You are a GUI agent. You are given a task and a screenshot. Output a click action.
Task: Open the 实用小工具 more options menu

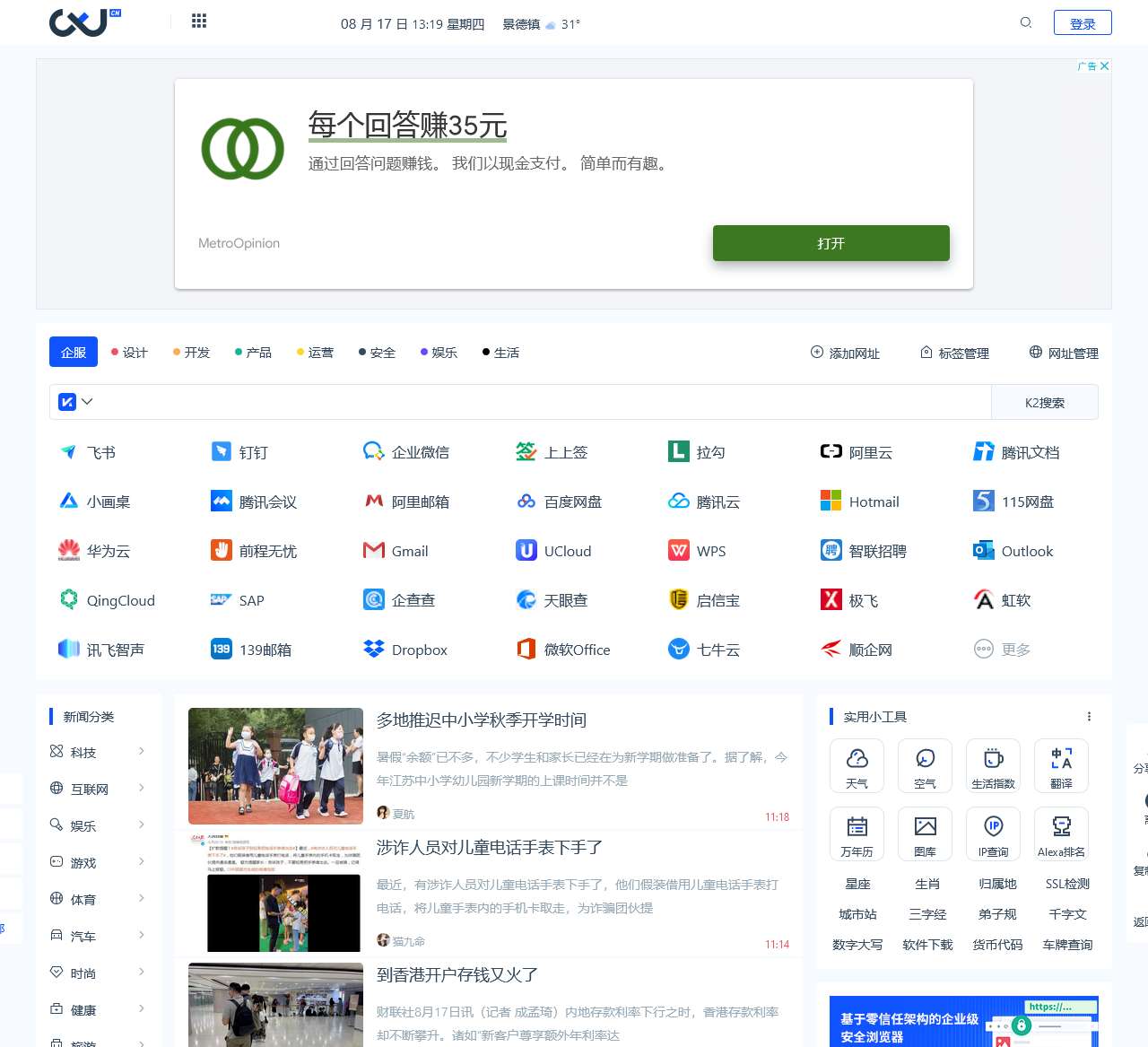[x=1089, y=716]
